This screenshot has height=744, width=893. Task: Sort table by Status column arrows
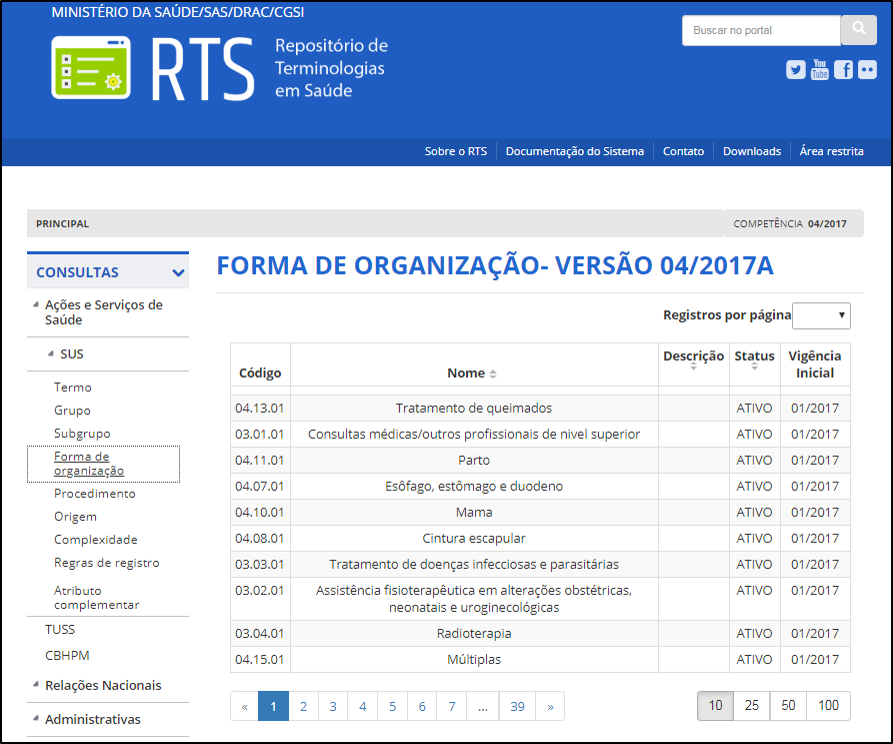tap(754, 368)
